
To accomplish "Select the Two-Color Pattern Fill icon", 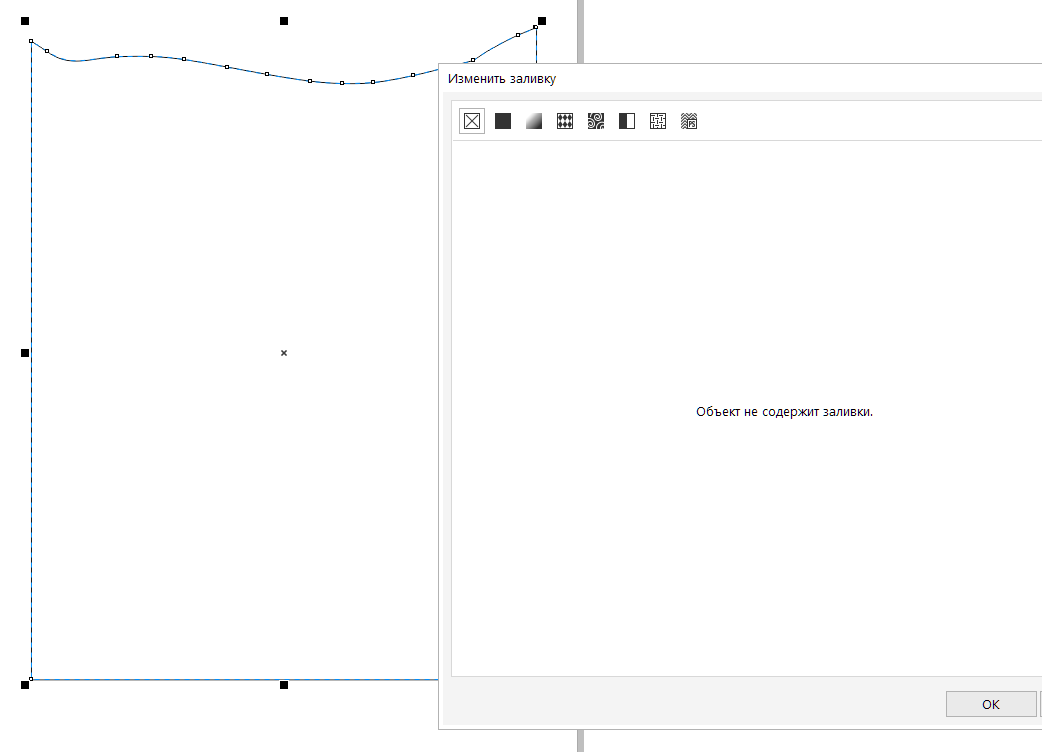I will click(627, 121).
